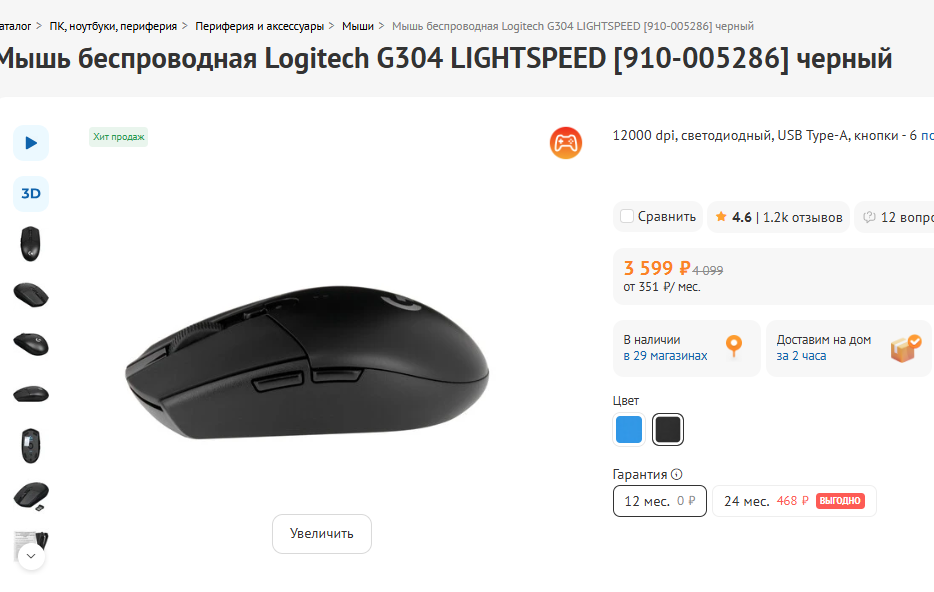Open the 1.2k отзывов reviews link
Screen dimensions: 934x592
click(x=803, y=217)
